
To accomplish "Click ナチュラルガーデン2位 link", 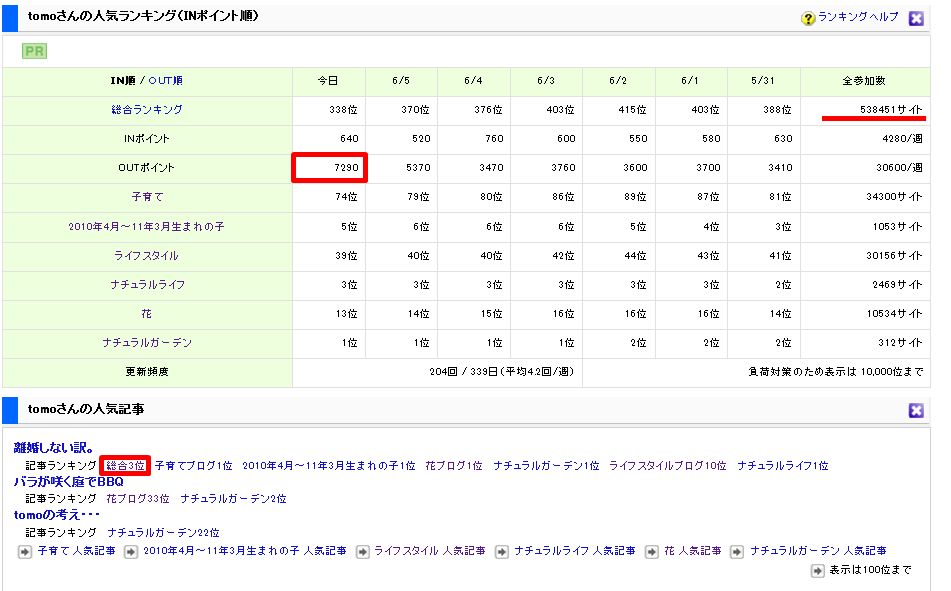I will (x=233, y=499).
